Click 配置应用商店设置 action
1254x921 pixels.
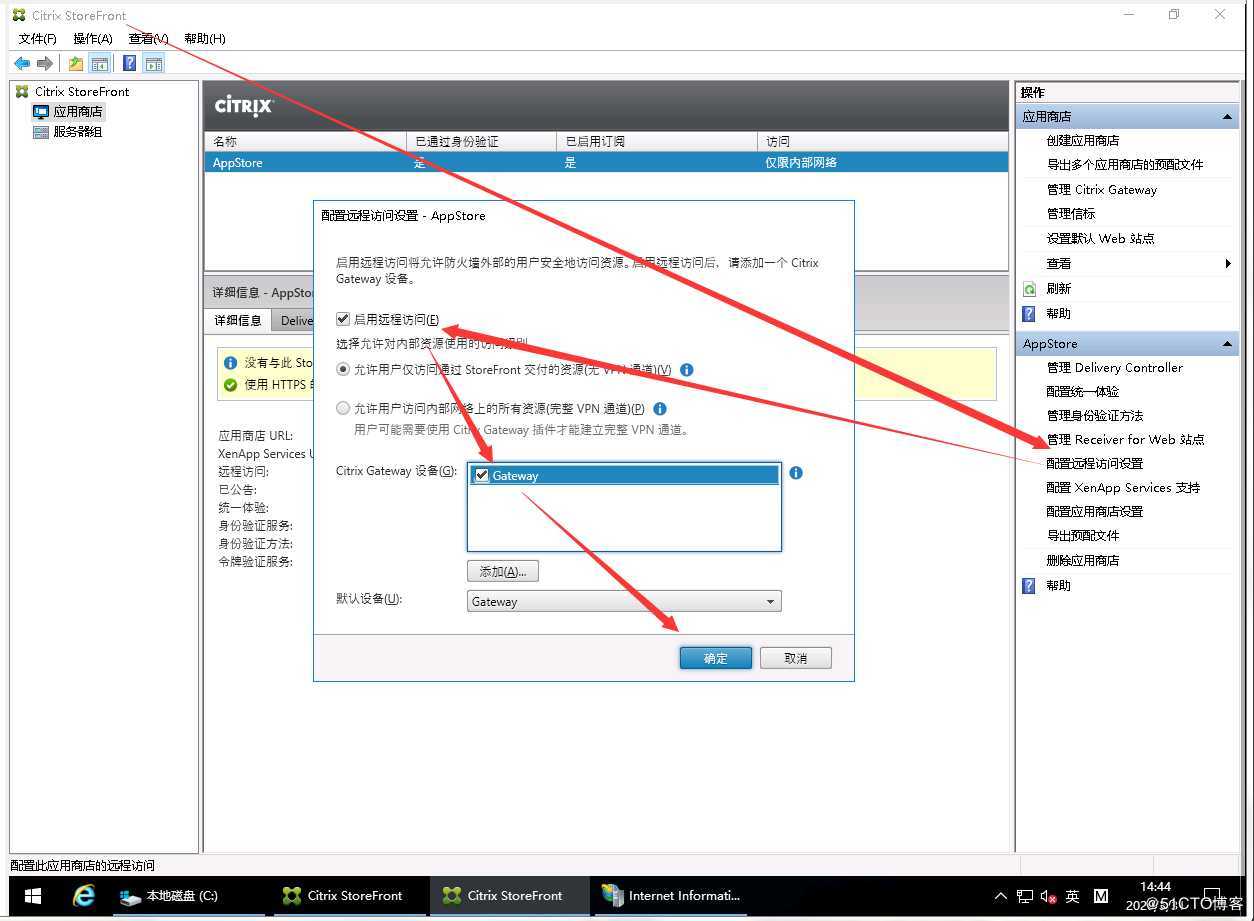tap(1095, 512)
